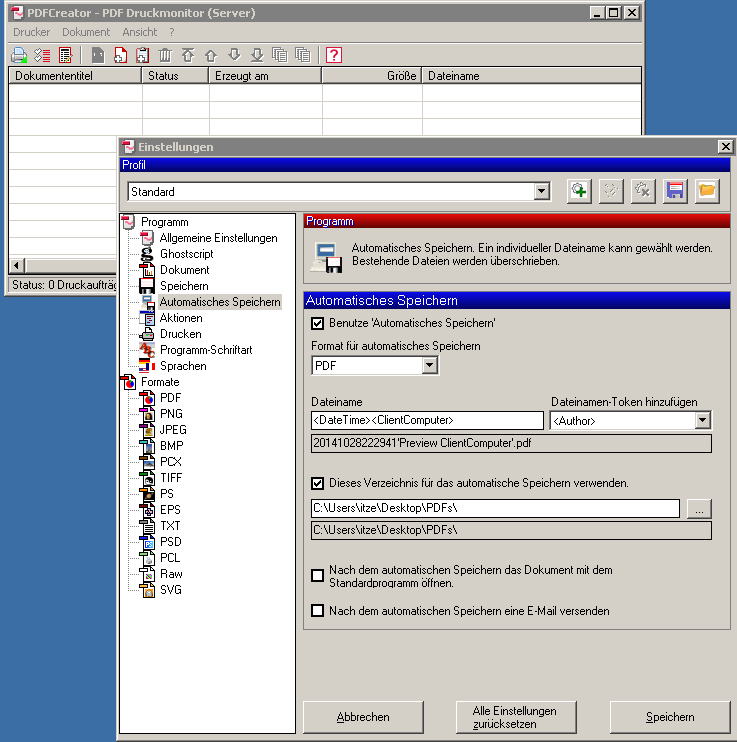The width and height of the screenshot is (737, 742).
Task: Click the editable directory path field
Action: (x=496, y=508)
